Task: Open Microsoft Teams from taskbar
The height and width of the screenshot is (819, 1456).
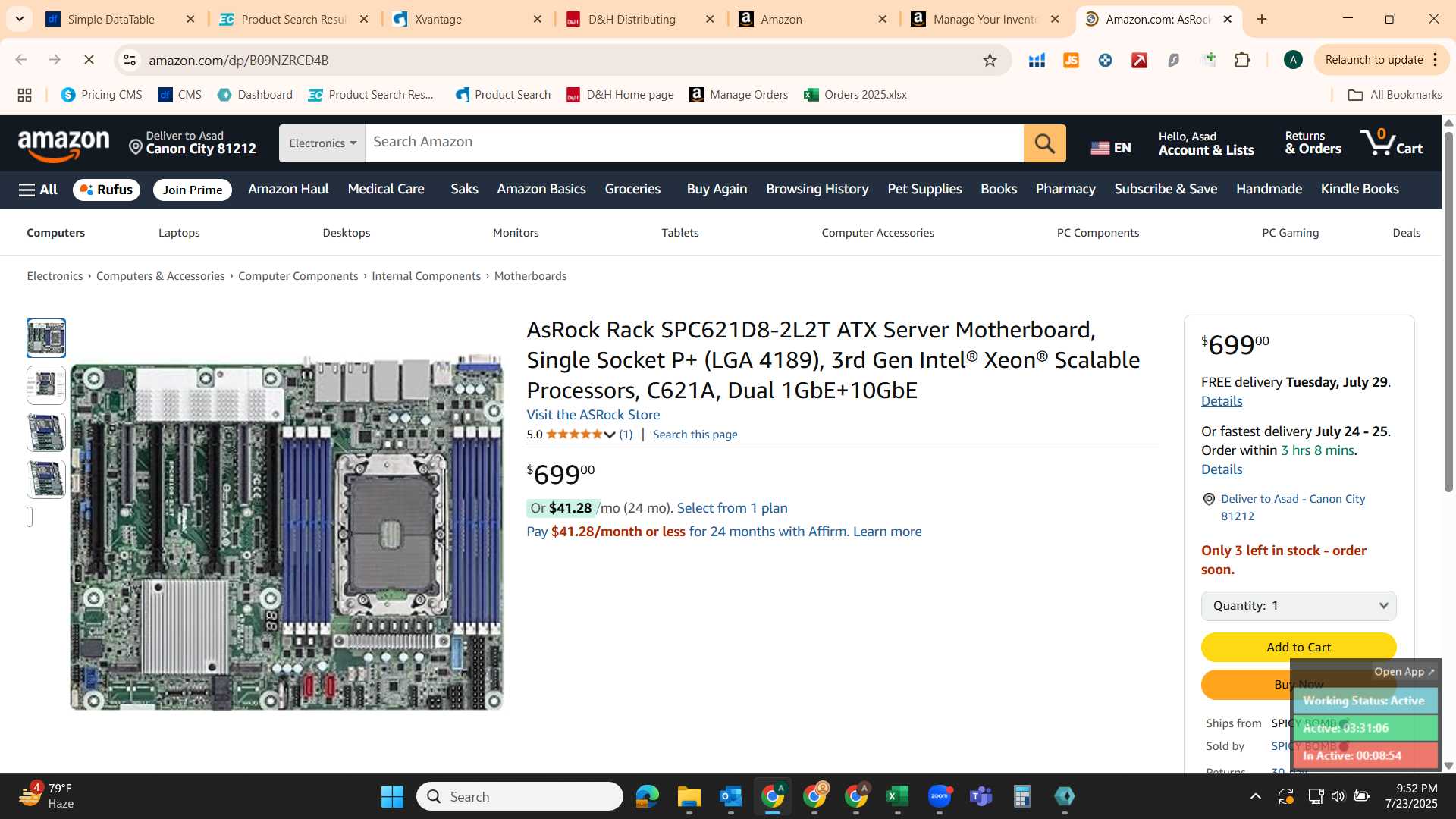Action: pos(981,796)
